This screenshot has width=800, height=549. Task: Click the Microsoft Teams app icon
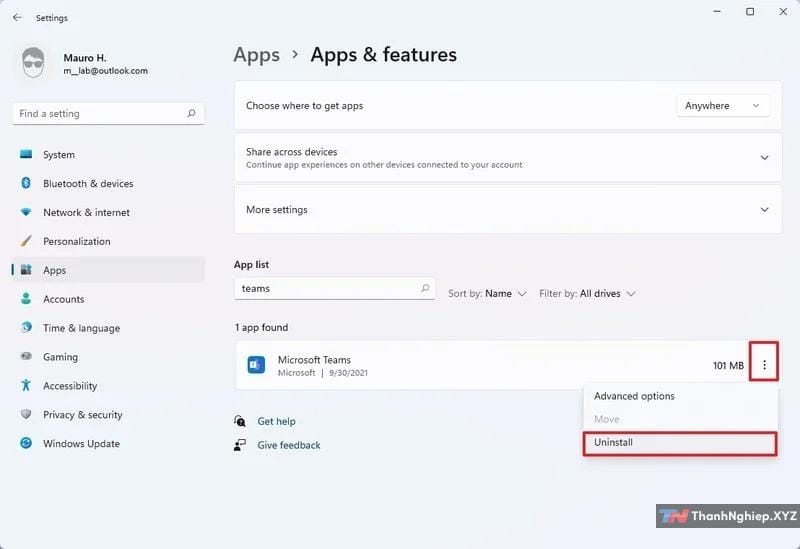tap(256, 365)
